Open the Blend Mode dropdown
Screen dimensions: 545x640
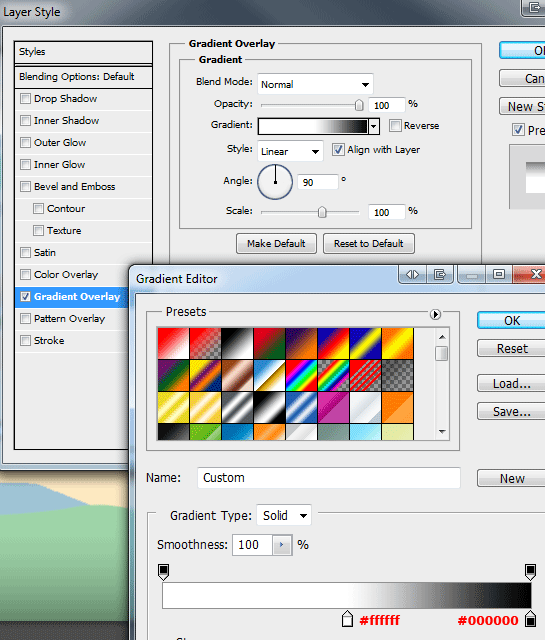[315, 84]
